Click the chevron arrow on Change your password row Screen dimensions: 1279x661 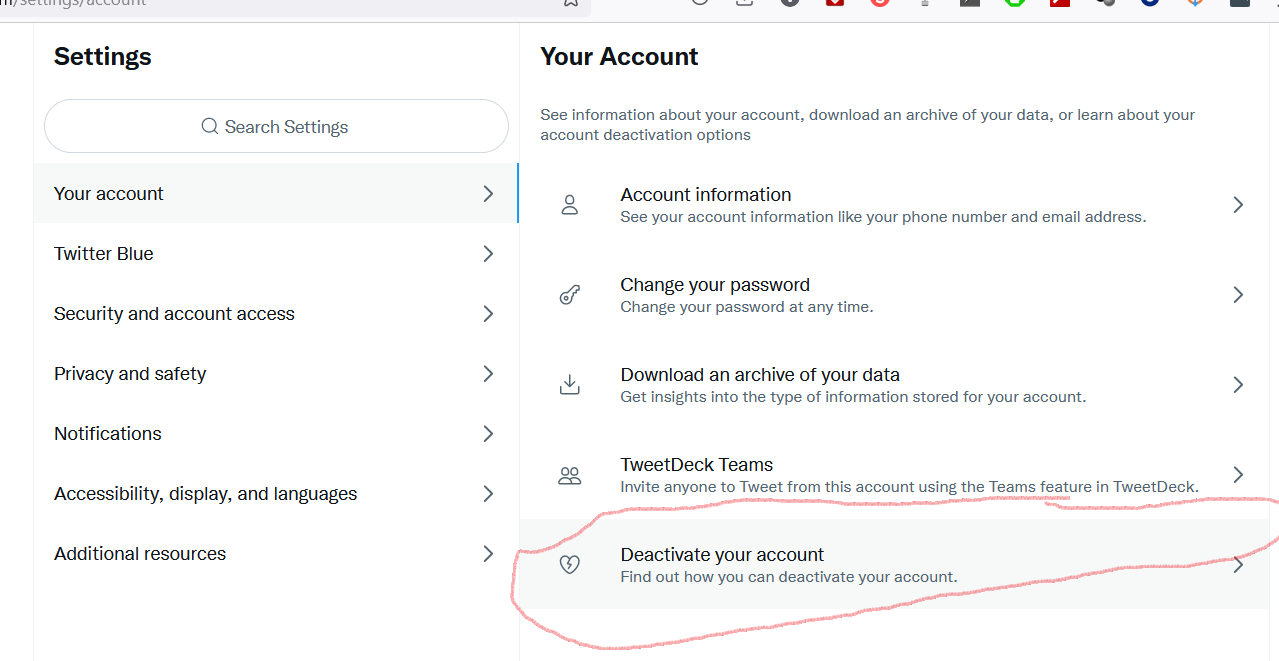click(1238, 295)
